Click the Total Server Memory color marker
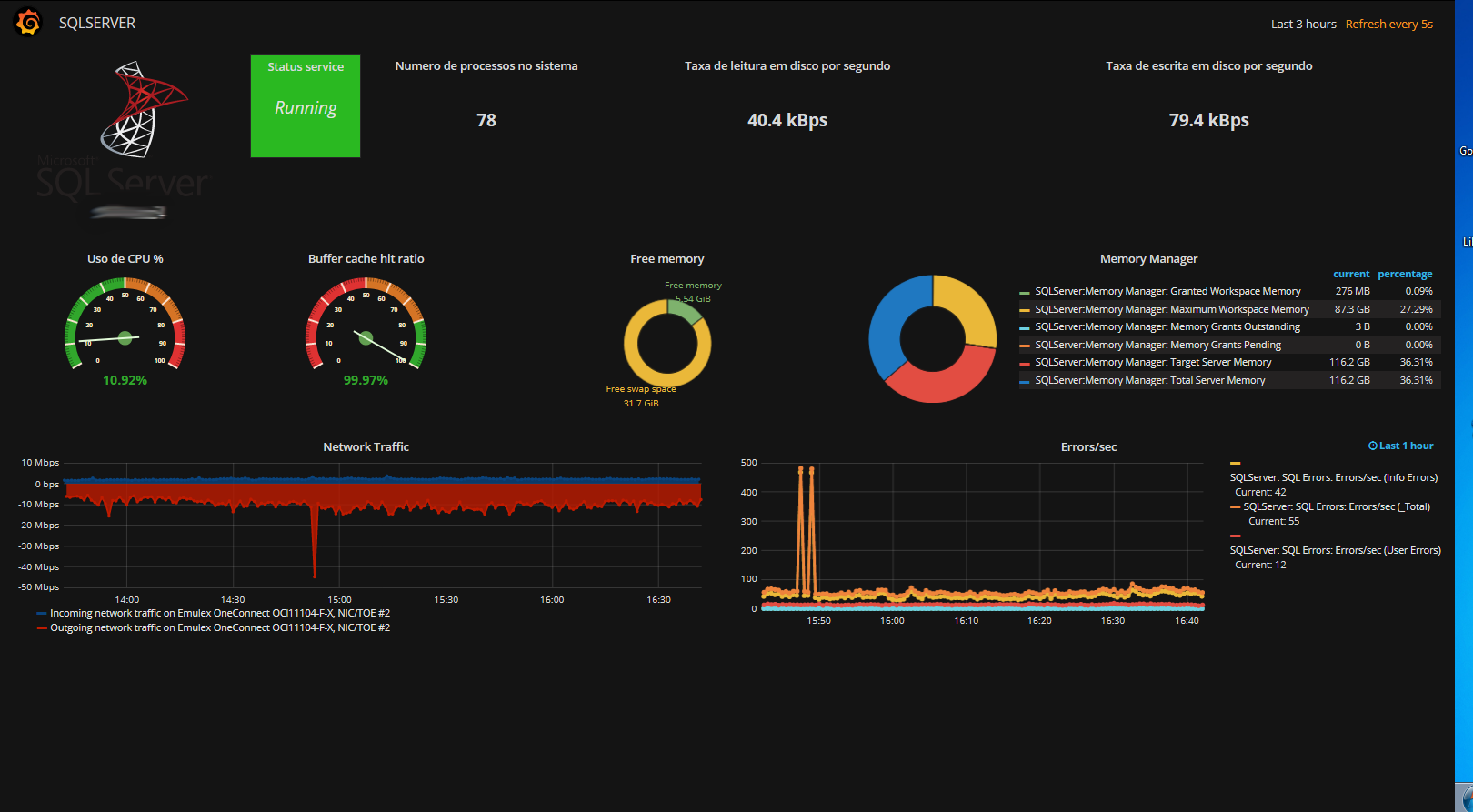The image size is (1473, 812). pyautogui.click(x=1025, y=382)
